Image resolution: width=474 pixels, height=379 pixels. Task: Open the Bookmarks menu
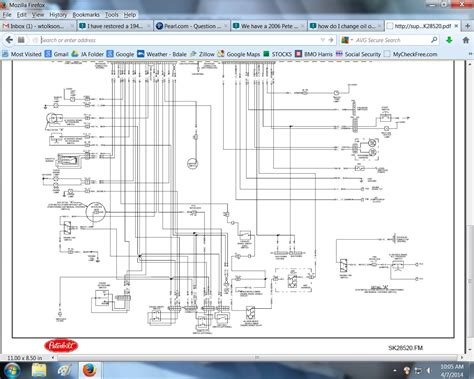[86, 15]
